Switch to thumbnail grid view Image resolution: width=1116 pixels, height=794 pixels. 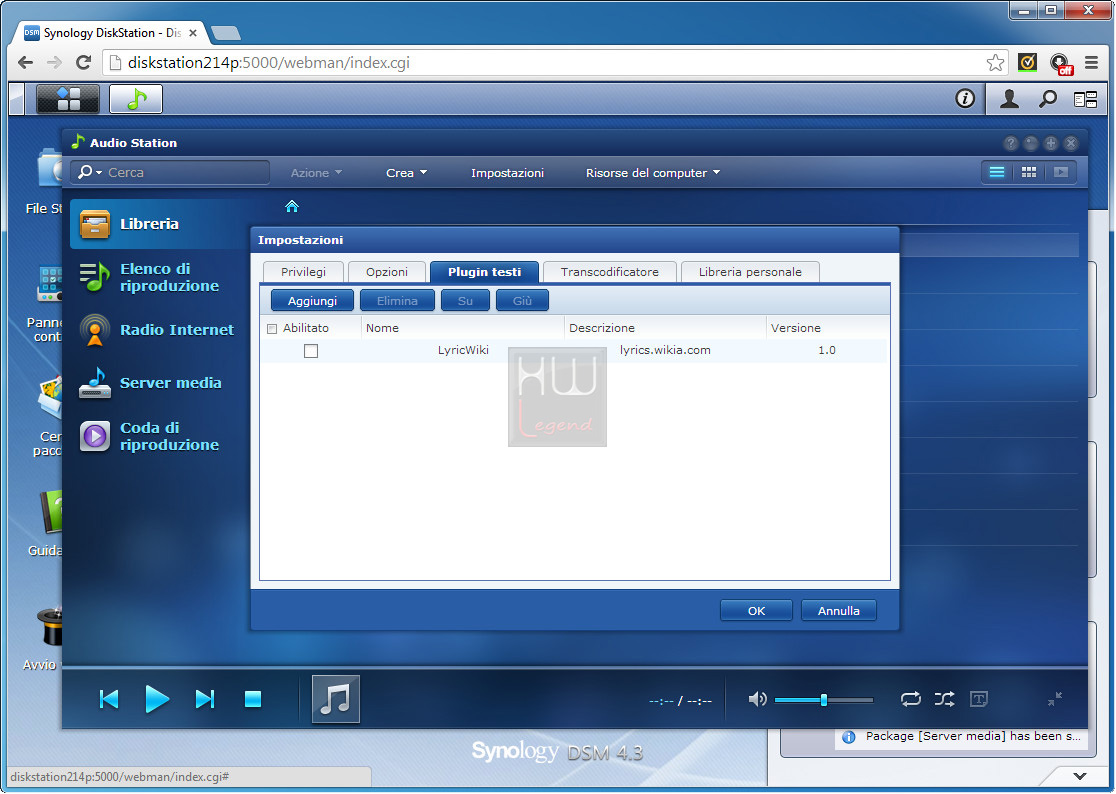(1028, 172)
